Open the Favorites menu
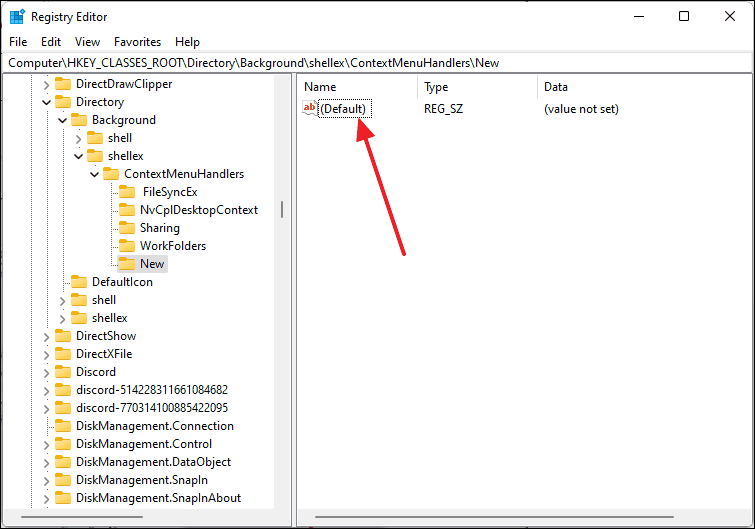 click(x=137, y=42)
